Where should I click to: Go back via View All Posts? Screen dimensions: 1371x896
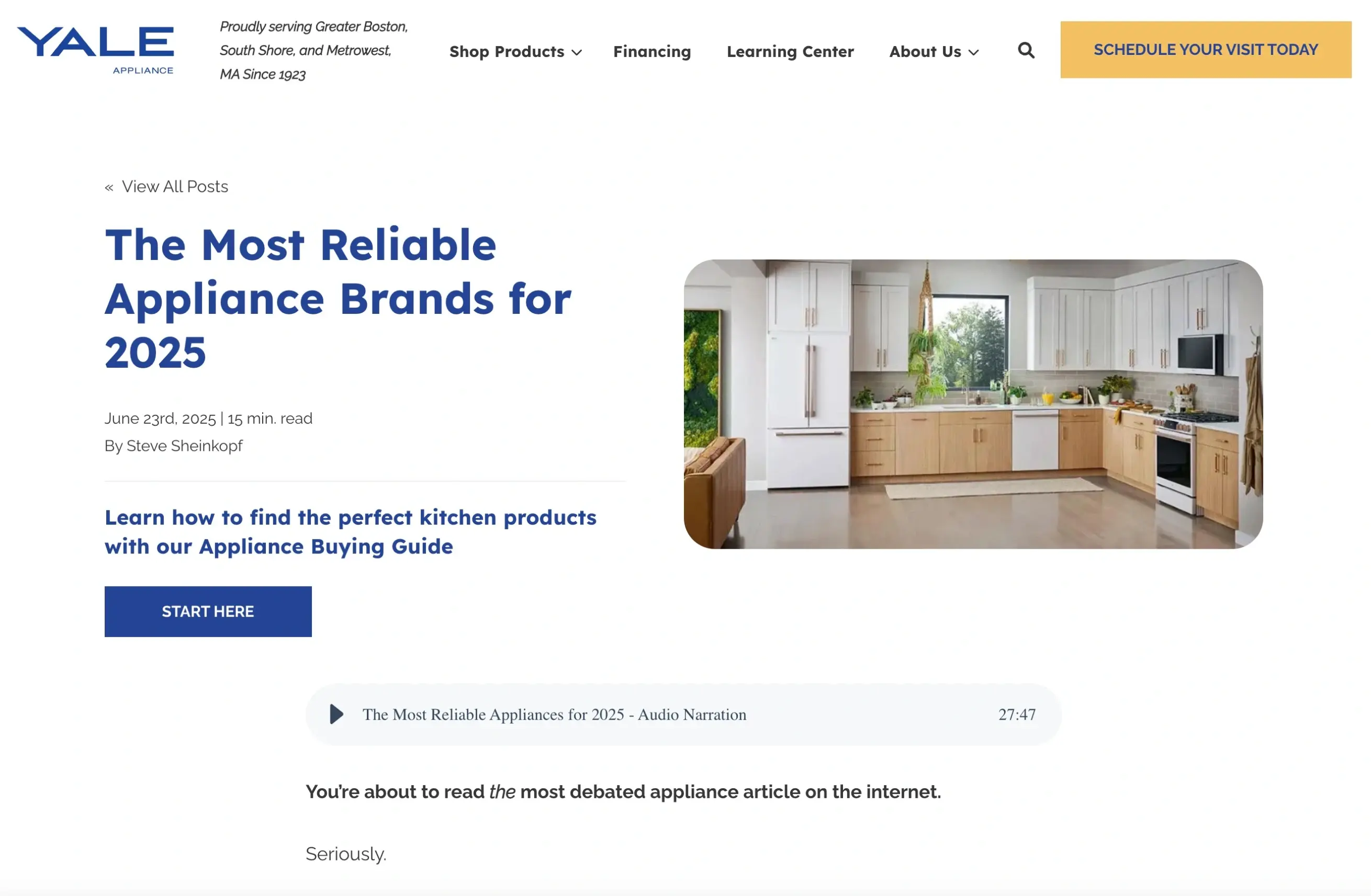(175, 187)
